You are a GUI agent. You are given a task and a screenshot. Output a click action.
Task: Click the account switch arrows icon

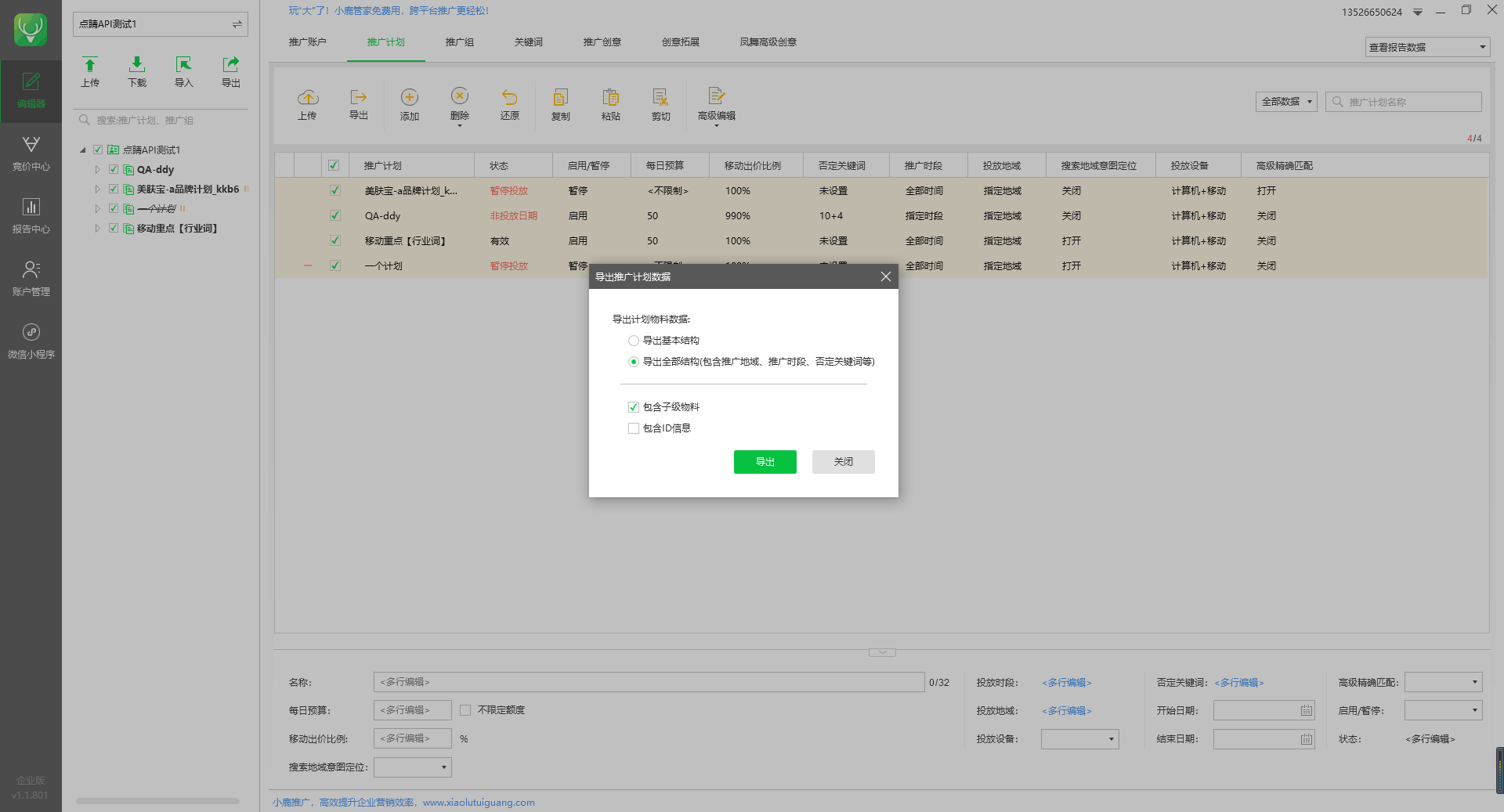pos(237,24)
